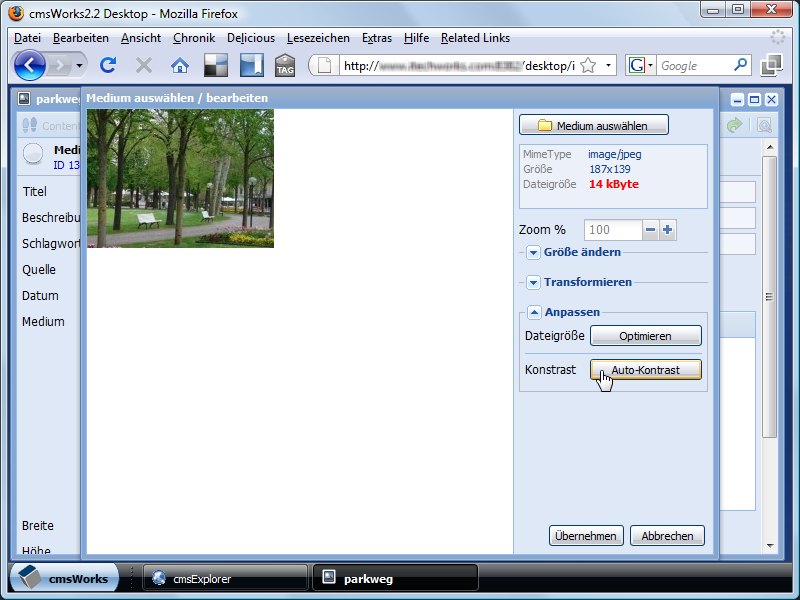Switch to the cmsExplorer taskbar item
Screen dimensions: 800x600
(x=225, y=579)
